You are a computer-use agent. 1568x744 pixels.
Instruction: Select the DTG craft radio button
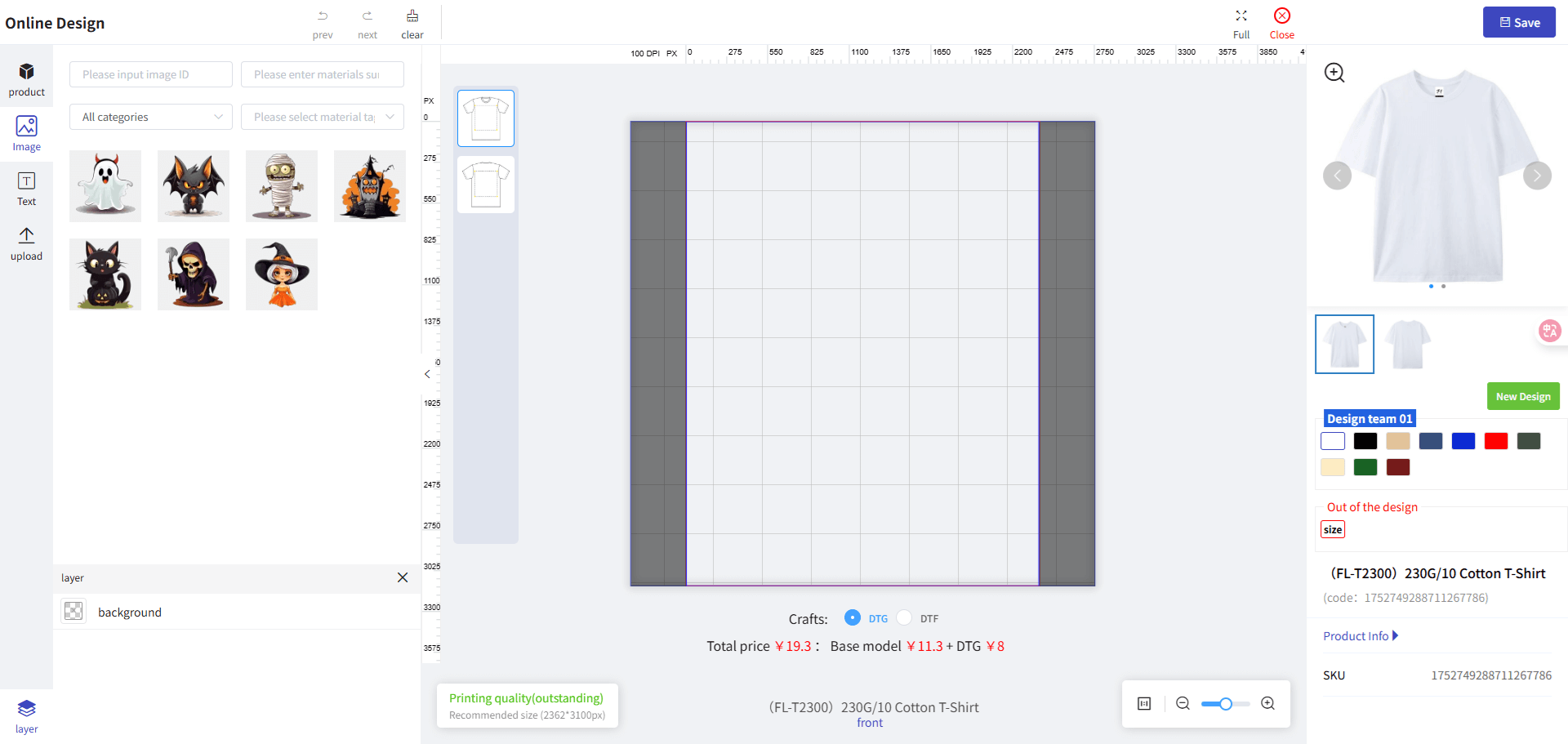click(853, 617)
